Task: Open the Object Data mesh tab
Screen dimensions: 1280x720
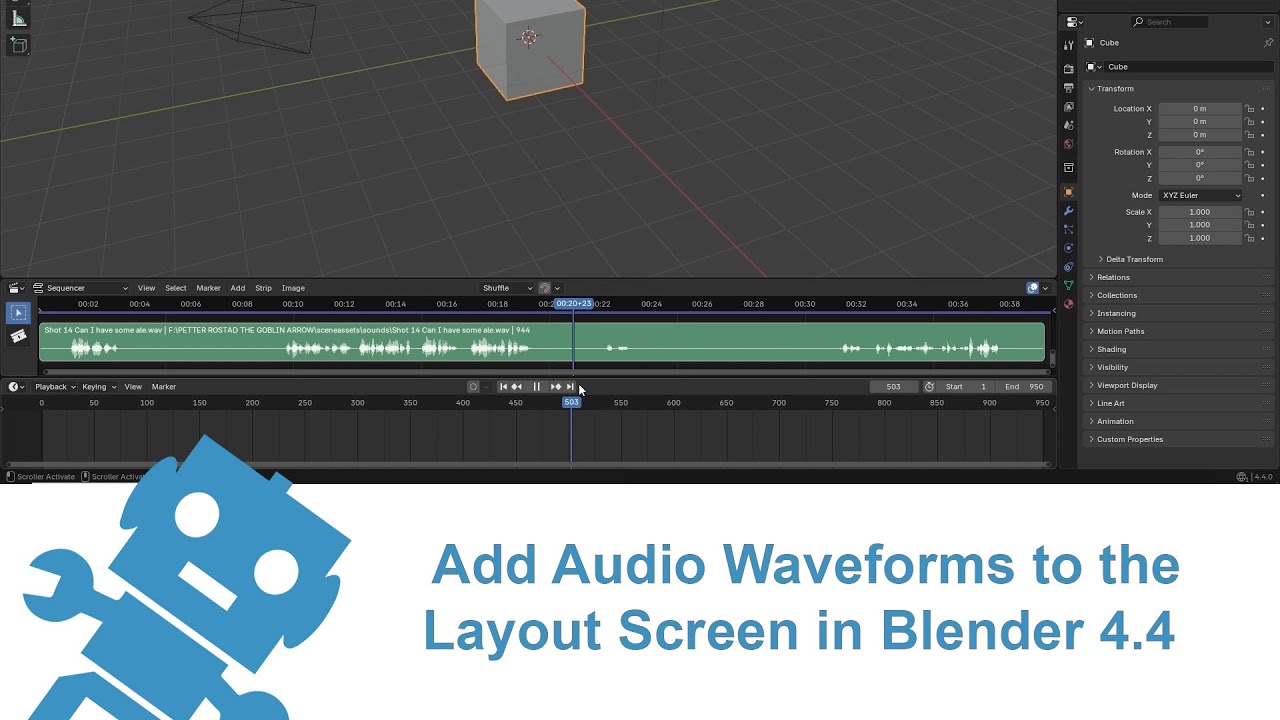Action: pyautogui.click(x=1068, y=285)
